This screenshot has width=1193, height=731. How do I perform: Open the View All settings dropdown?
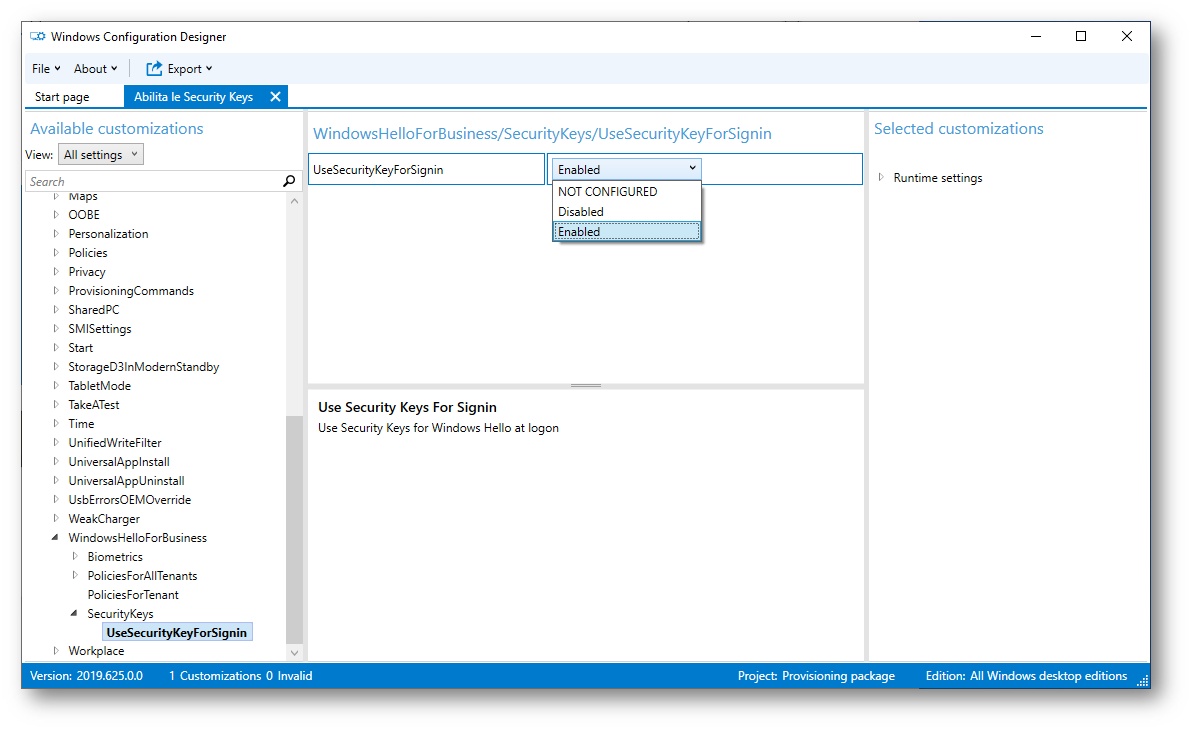click(100, 154)
